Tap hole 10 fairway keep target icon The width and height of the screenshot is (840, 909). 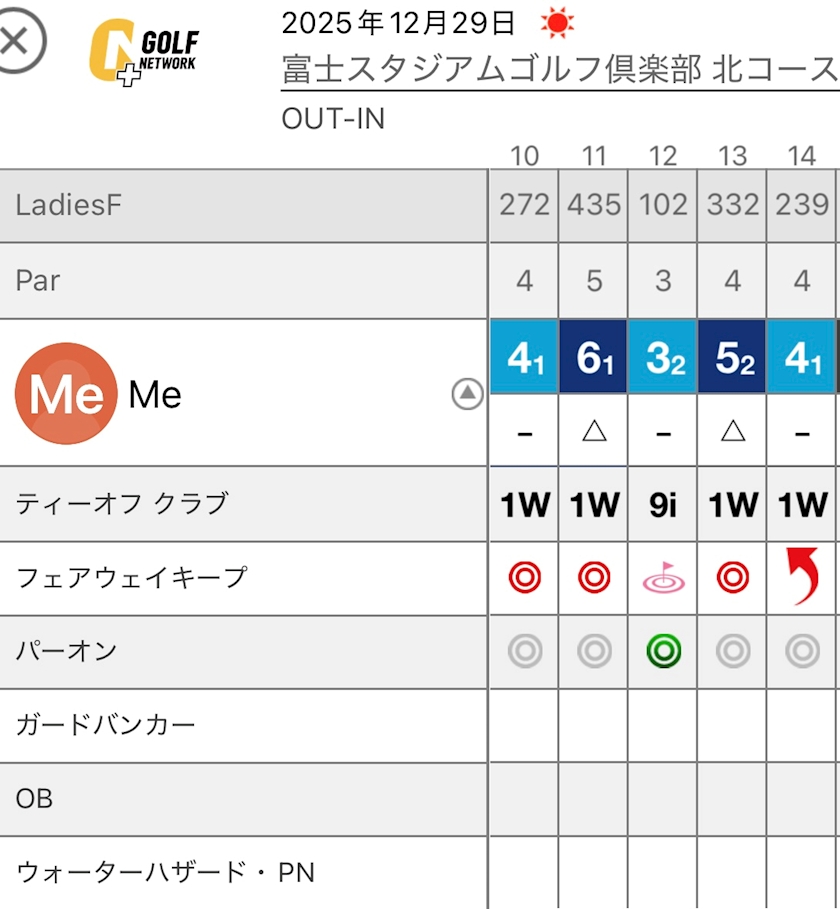coord(524,578)
